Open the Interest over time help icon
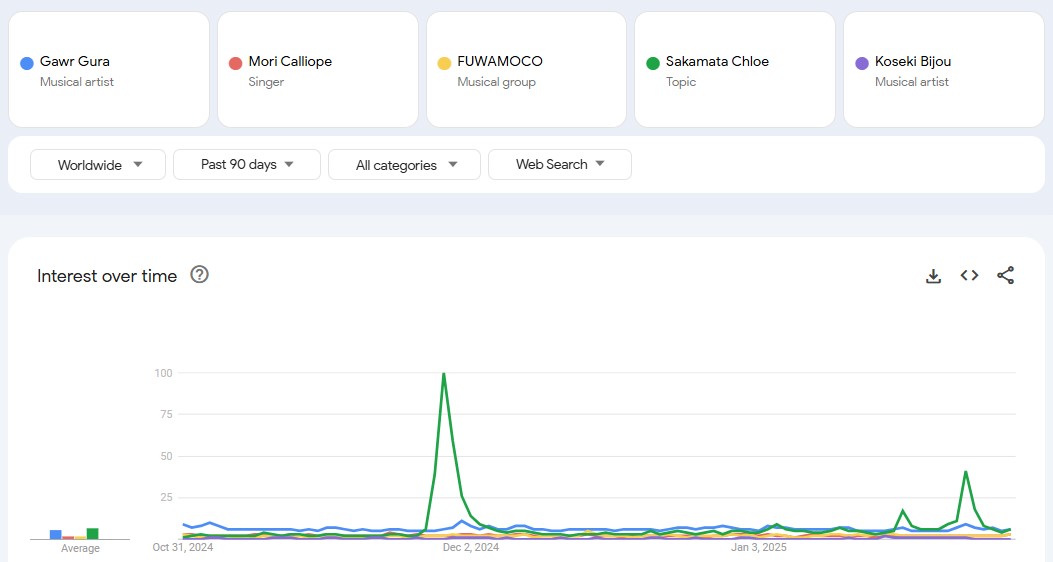Screen dimensions: 1053x562 pyautogui.click(x=199, y=275)
